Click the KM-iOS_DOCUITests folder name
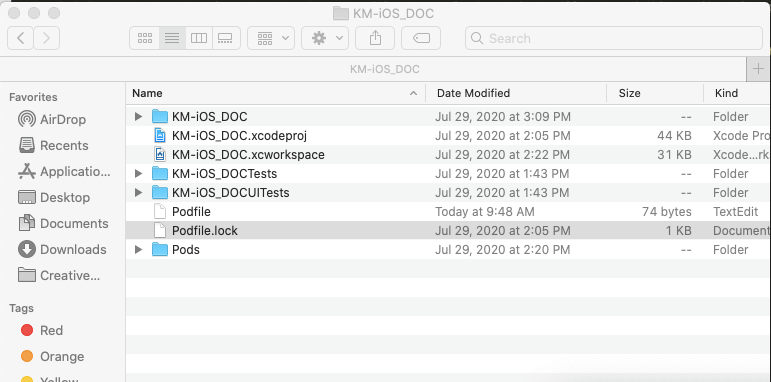 pos(231,193)
